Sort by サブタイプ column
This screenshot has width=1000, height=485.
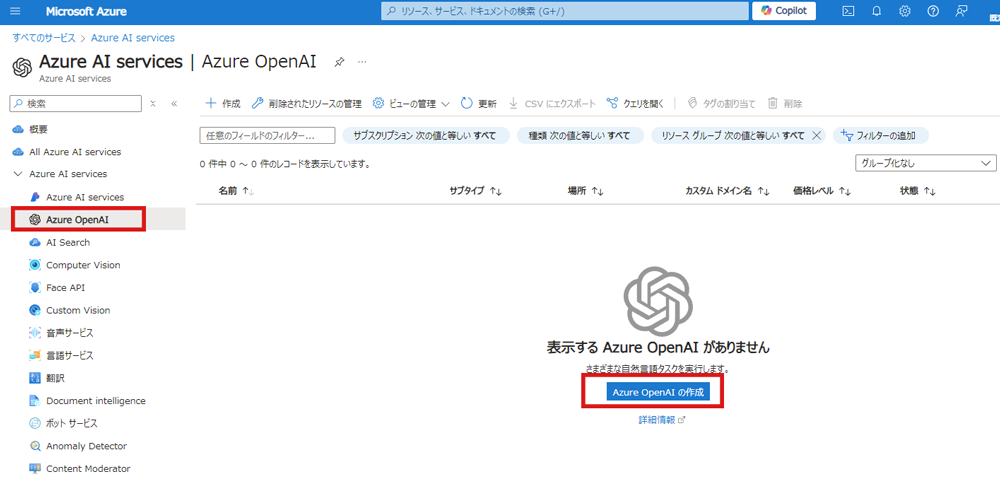pos(476,191)
